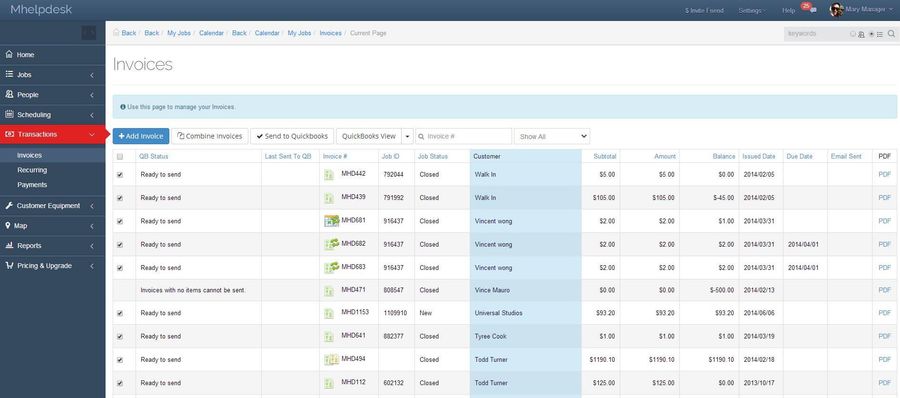Click the invoice icon for MHD681
900x398 pixels.
tap(331, 221)
